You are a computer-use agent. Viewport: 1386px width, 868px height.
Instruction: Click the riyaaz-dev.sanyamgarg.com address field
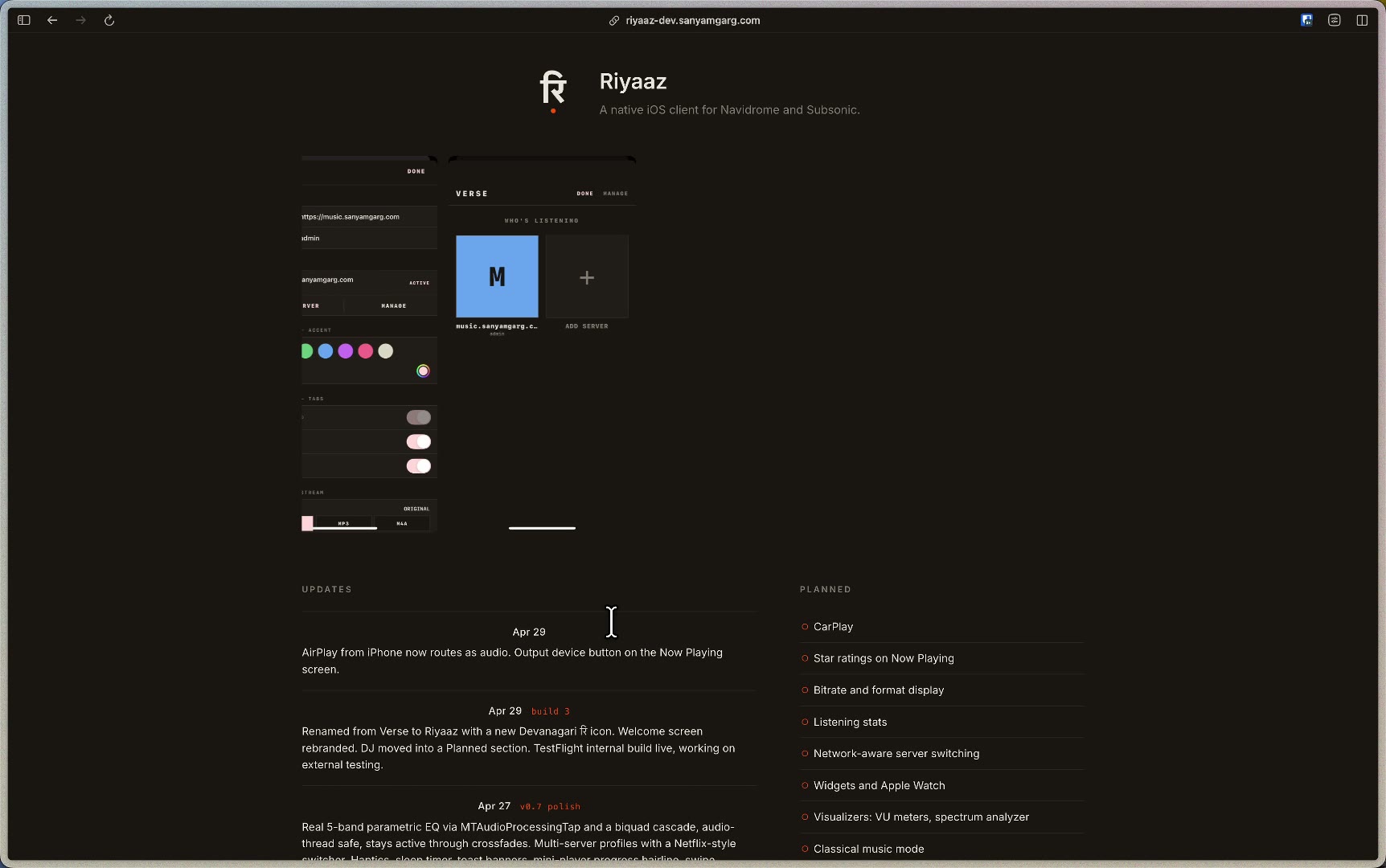click(x=692, y=21)
